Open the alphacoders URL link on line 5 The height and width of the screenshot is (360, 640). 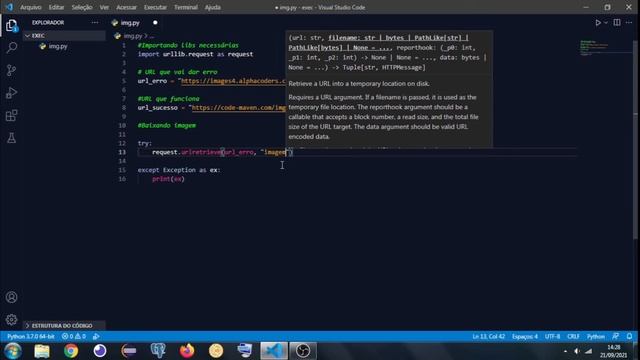point(233,81)
